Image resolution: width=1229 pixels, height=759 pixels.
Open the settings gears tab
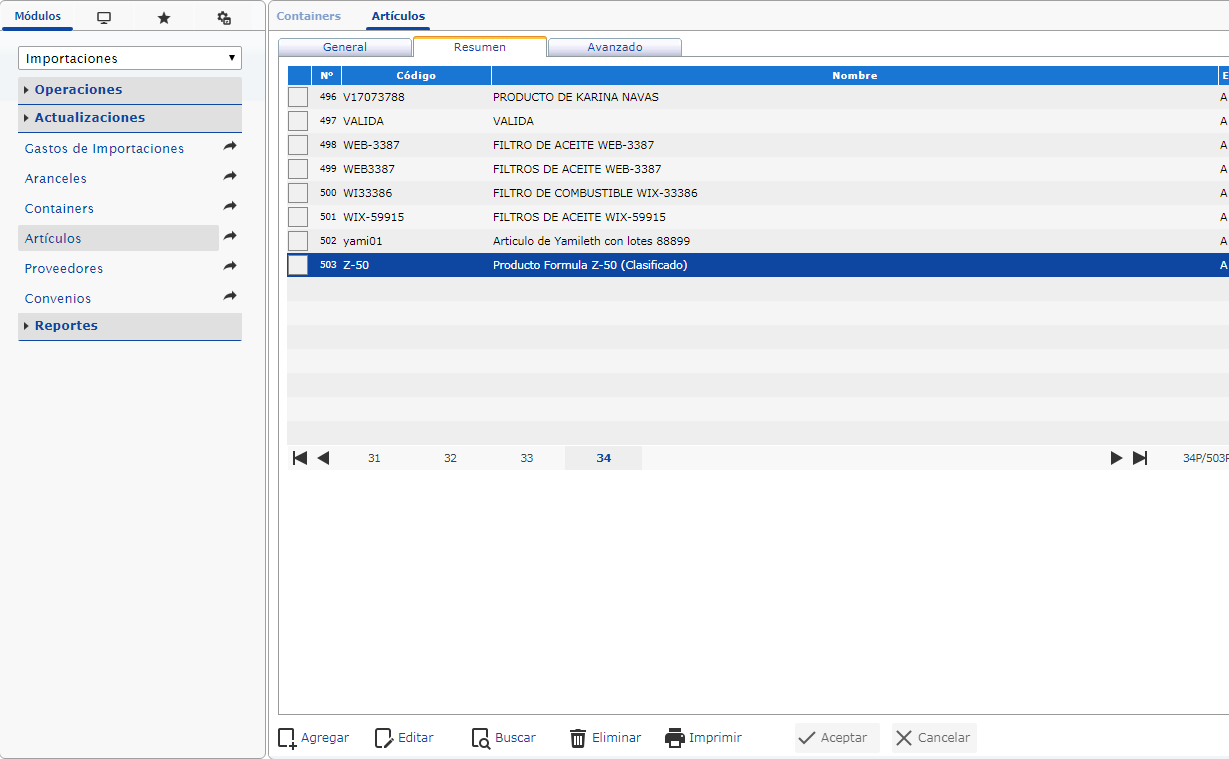coord(224,18)
